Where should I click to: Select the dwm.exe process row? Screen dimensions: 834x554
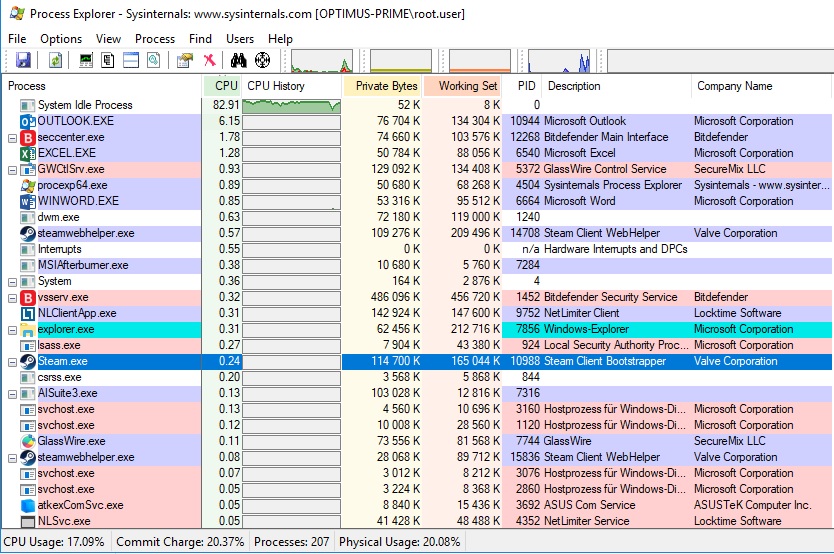tap(417, 217)
